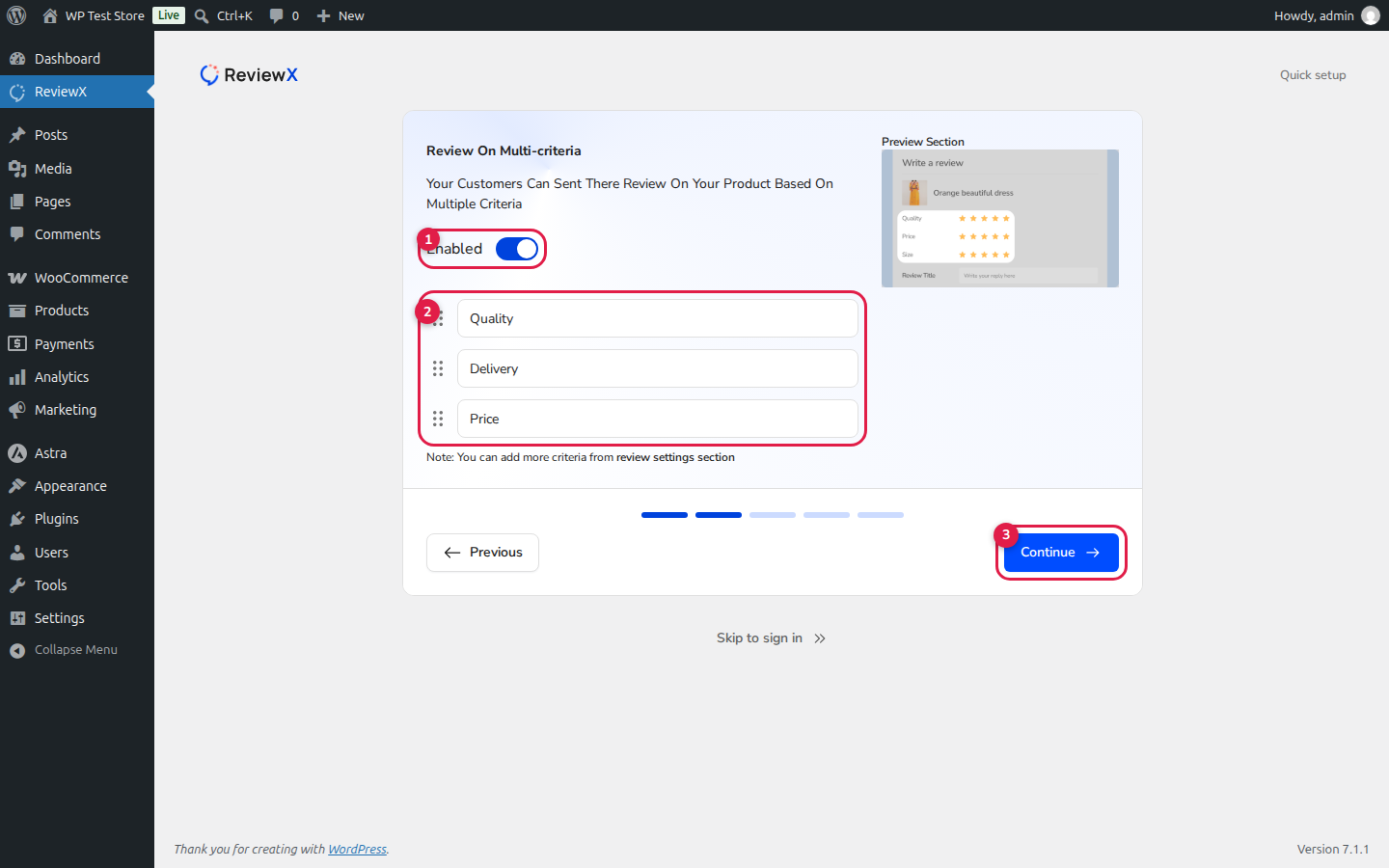Open ReviewX sidebar menu item
The height and width of the screenshot is (868, 1389).
pos(77,92)
